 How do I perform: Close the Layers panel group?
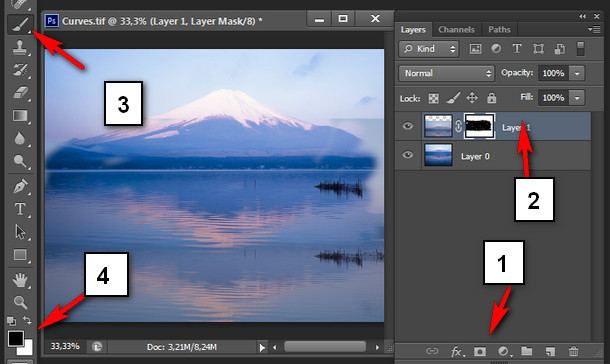click(597, 16)
